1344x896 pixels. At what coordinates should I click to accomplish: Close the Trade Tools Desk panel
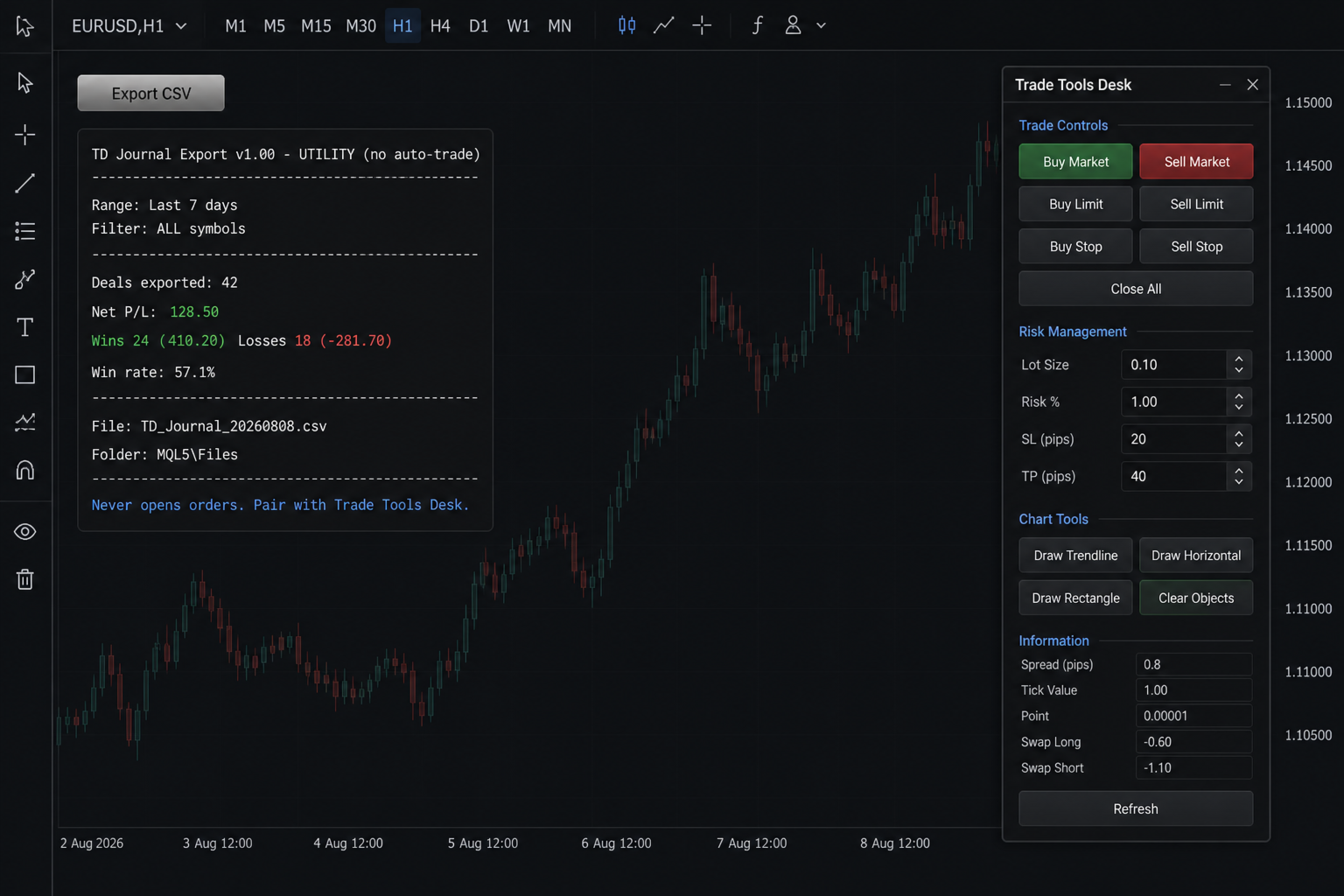[1253, 85]
